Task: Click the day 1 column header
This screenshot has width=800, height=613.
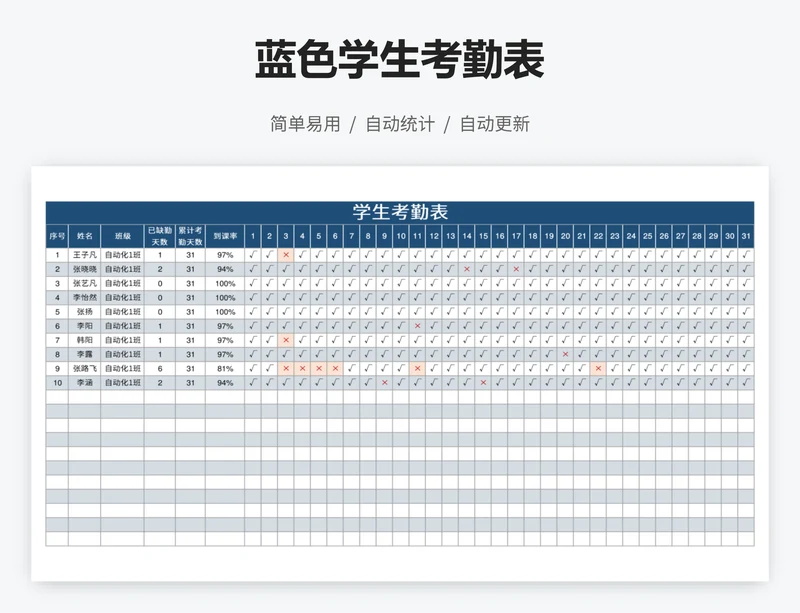Action: [x=253, y=236]
